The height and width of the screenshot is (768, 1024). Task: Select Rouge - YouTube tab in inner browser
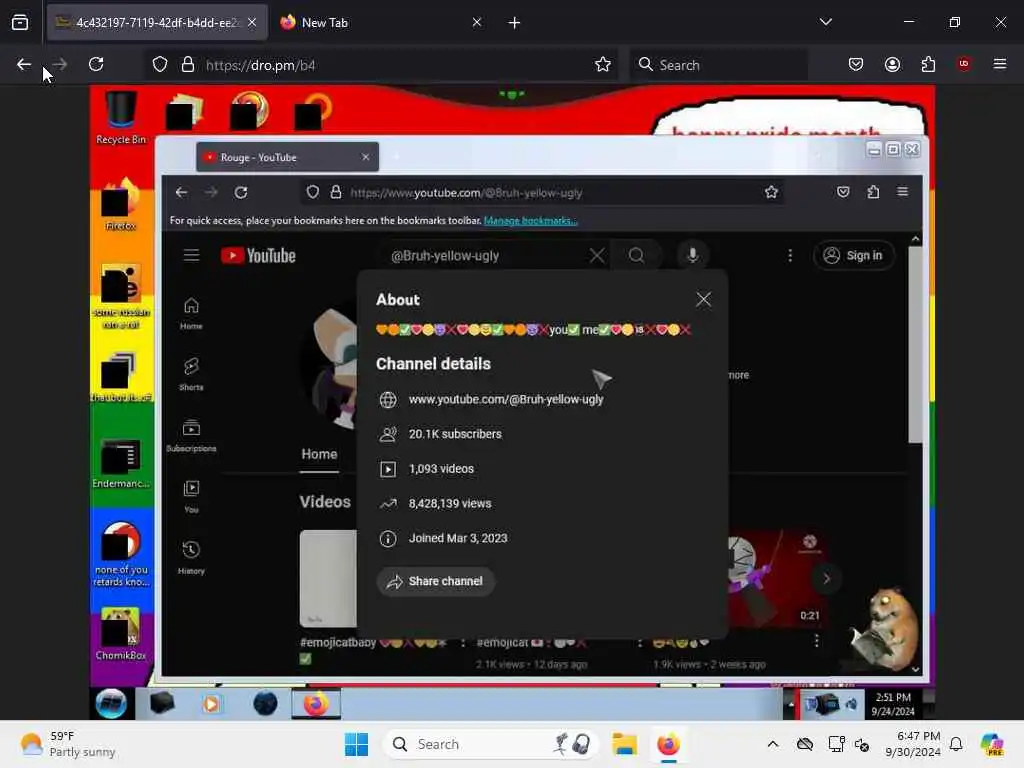[287, 157]
